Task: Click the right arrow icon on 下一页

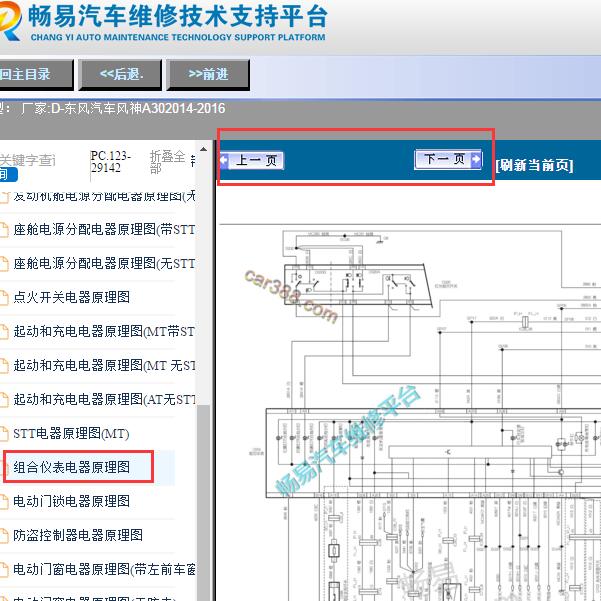Action: coord(476,159)
